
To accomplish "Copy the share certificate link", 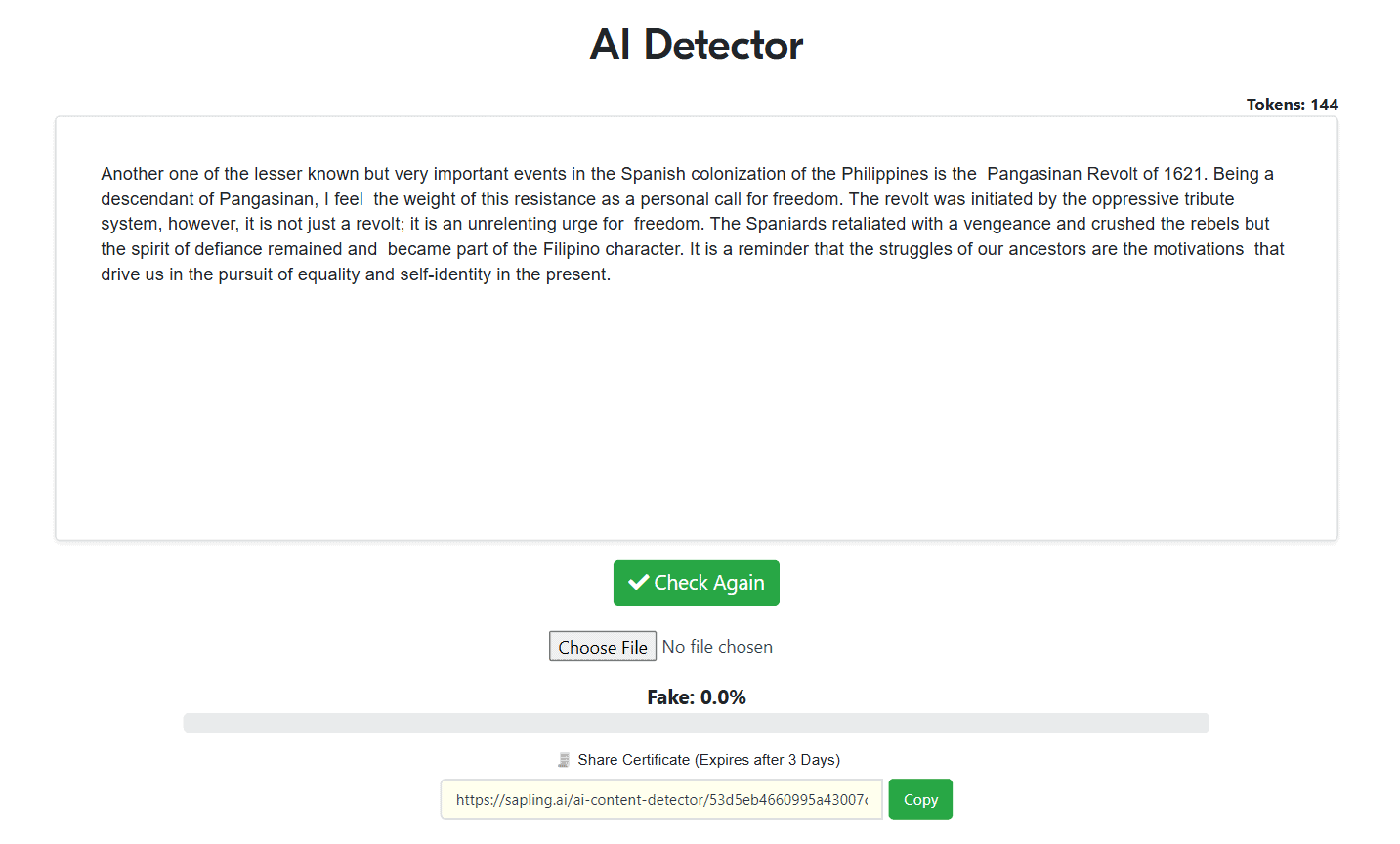I will click(x=920, y=799).
